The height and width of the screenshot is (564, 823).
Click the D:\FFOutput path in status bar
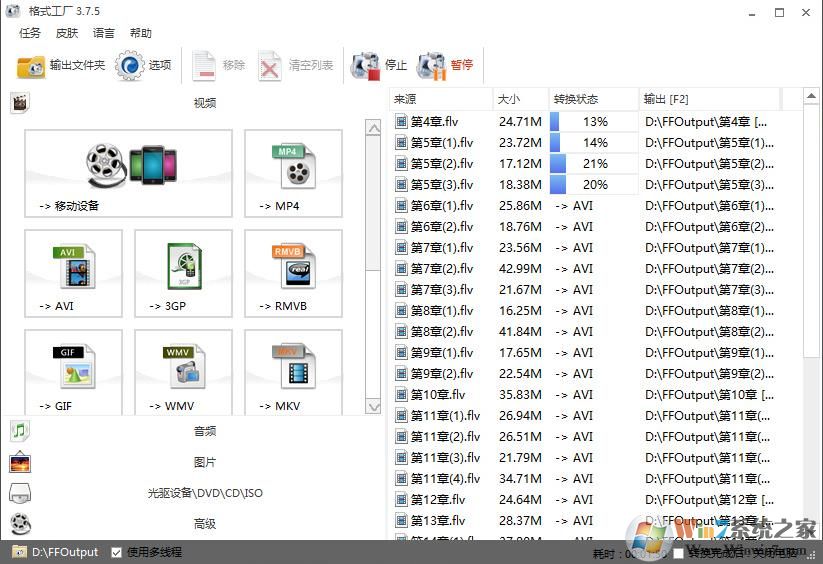(65, 552)
